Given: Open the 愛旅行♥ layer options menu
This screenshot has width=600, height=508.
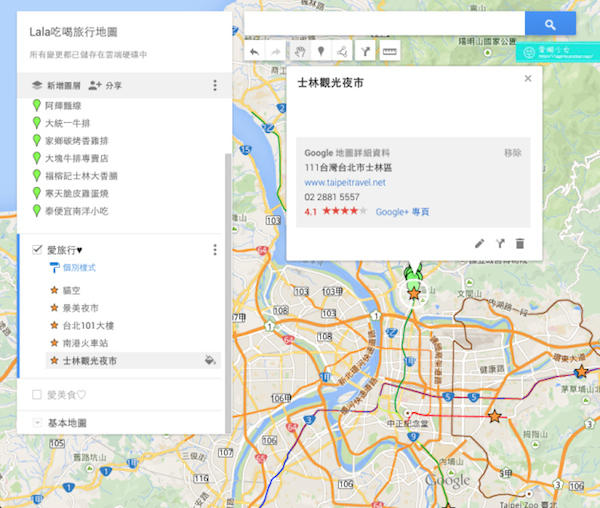Looking at the screenshot, I should point(214,250).
